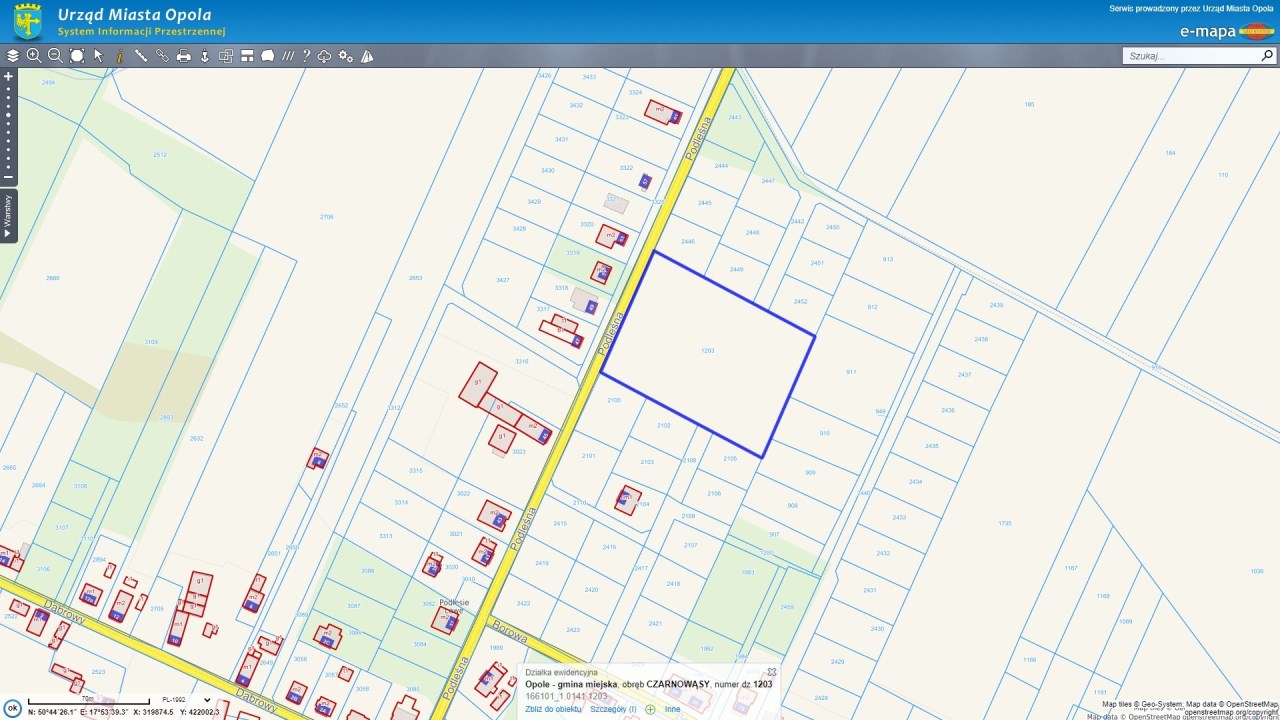Open the layers stack icon in toolbar
This screenshot has width=1280, height=720.
13,56
